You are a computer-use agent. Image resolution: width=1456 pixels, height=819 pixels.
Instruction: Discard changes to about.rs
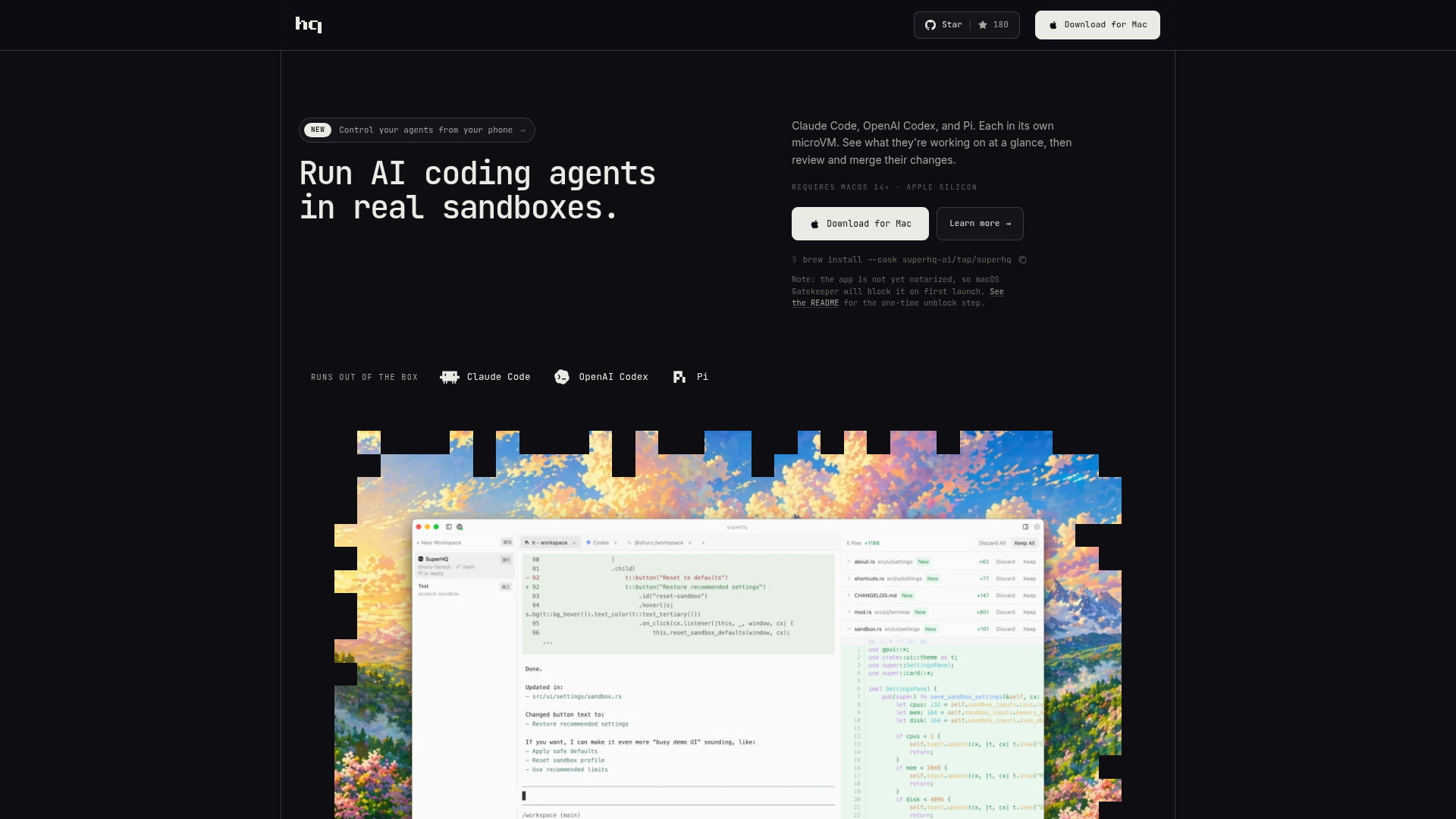pos(1006,562)
